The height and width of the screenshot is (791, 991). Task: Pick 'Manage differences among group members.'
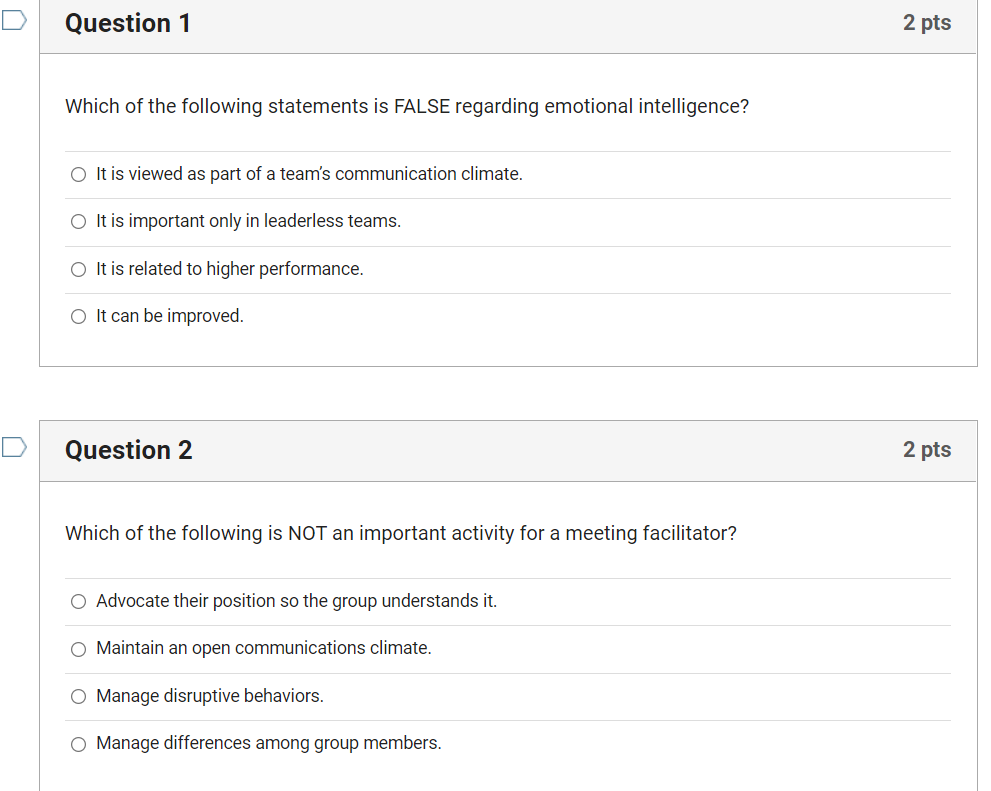point(78,744)
